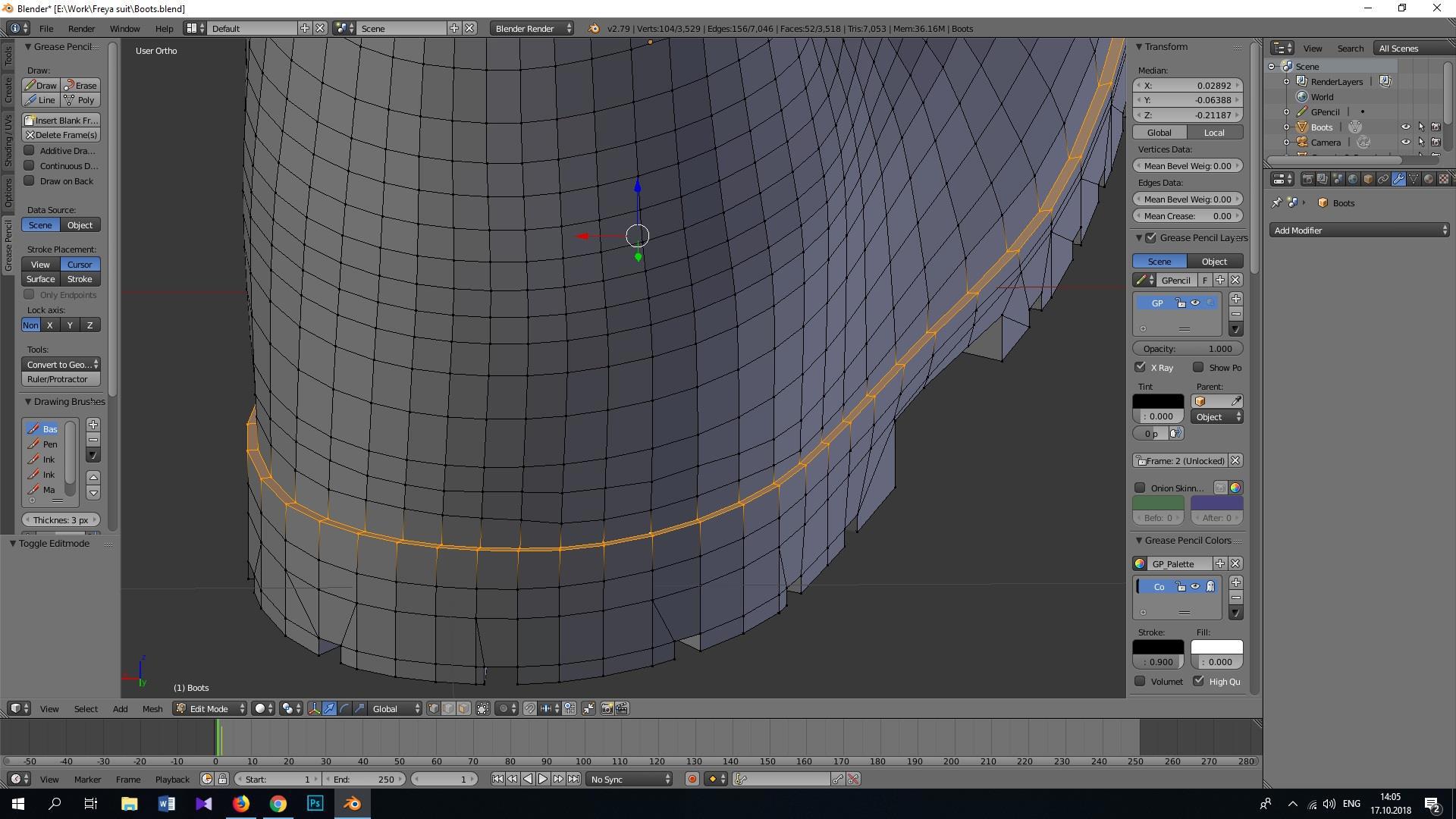Switch to face select mode
The width and height of the screenshot is (1456, 819).
tap(463, 708)
